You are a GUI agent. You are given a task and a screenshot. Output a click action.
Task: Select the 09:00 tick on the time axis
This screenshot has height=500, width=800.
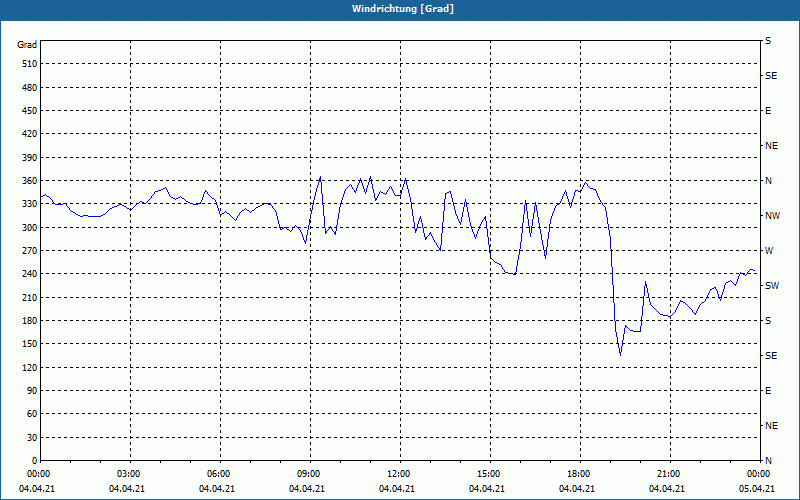tap(308, 474)
